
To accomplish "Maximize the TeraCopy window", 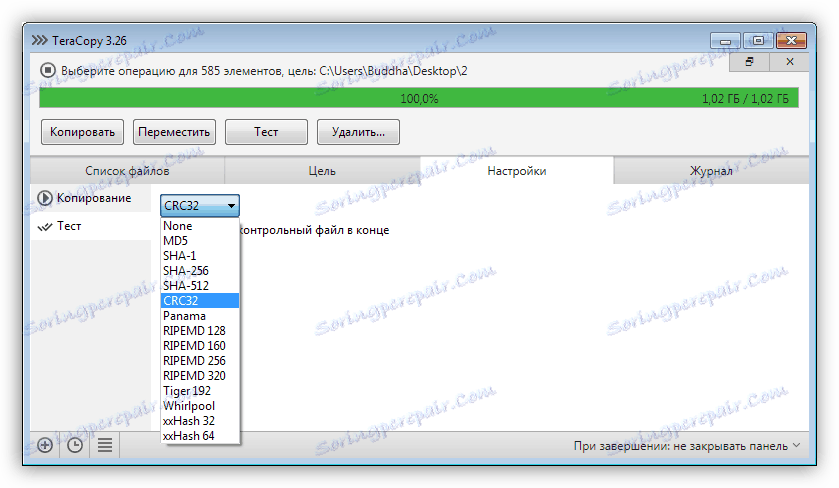I will point(758,41).
